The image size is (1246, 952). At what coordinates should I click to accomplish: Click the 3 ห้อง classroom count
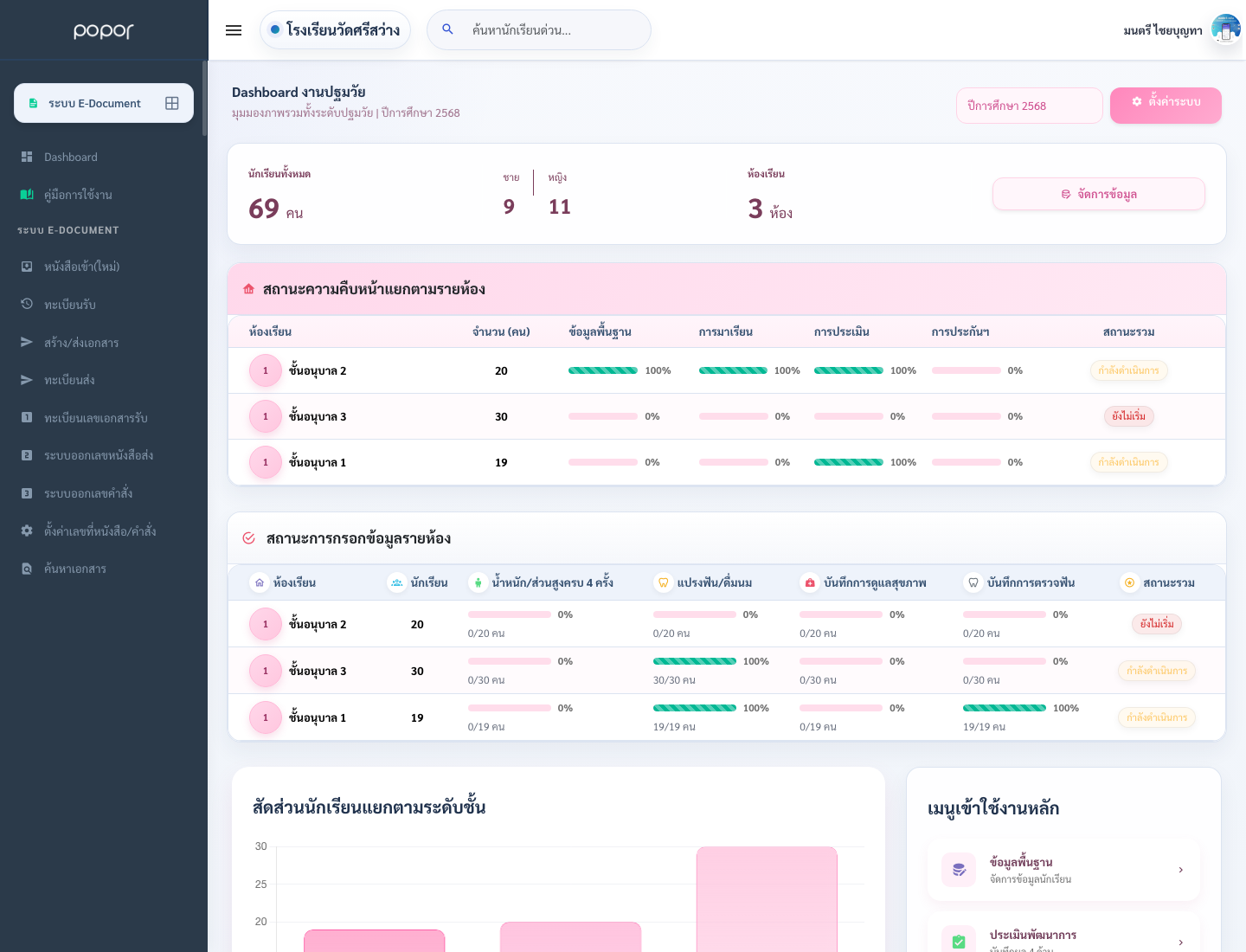[x=770, y=209]
